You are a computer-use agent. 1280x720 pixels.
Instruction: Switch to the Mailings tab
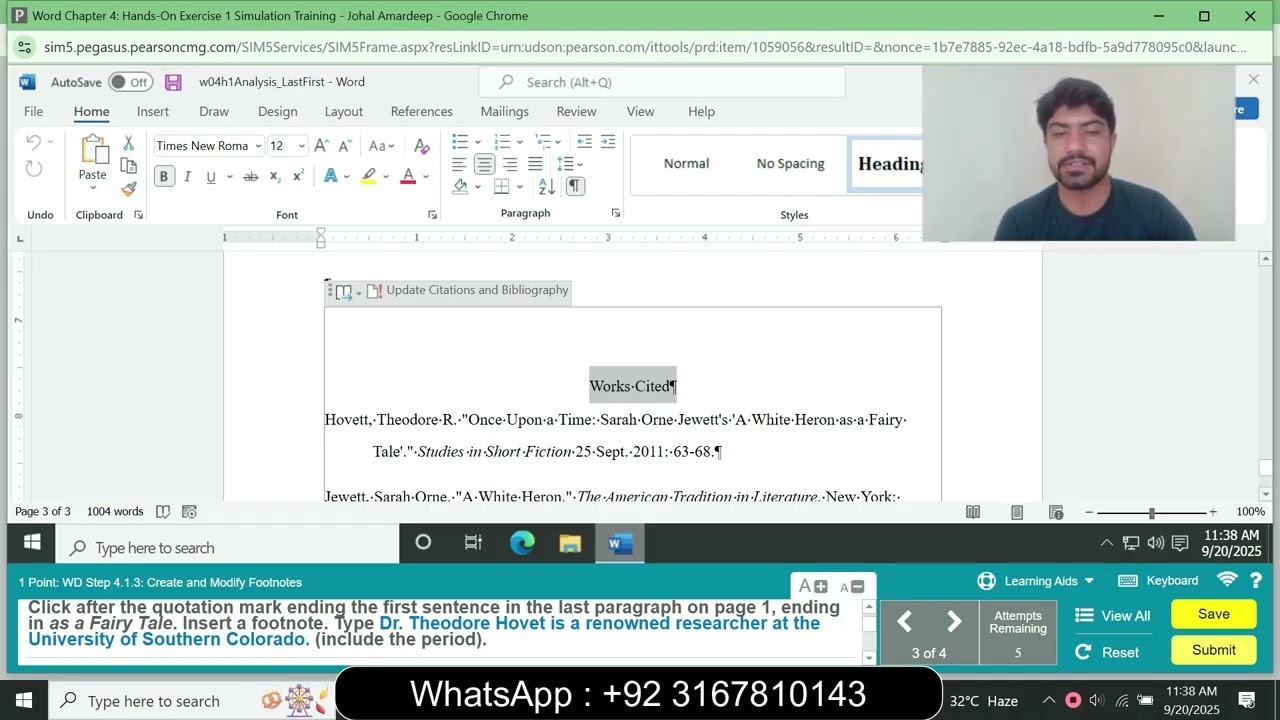[504, 111]
